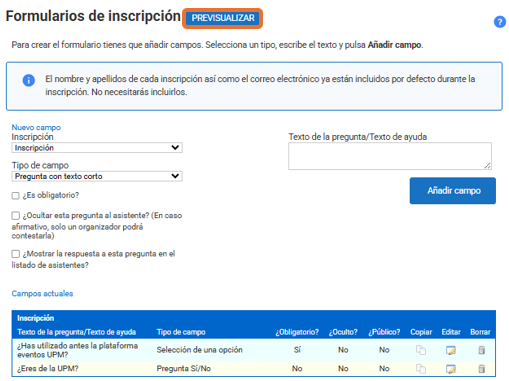Open the blue help question-mark icon

click(x=499, y=22)
